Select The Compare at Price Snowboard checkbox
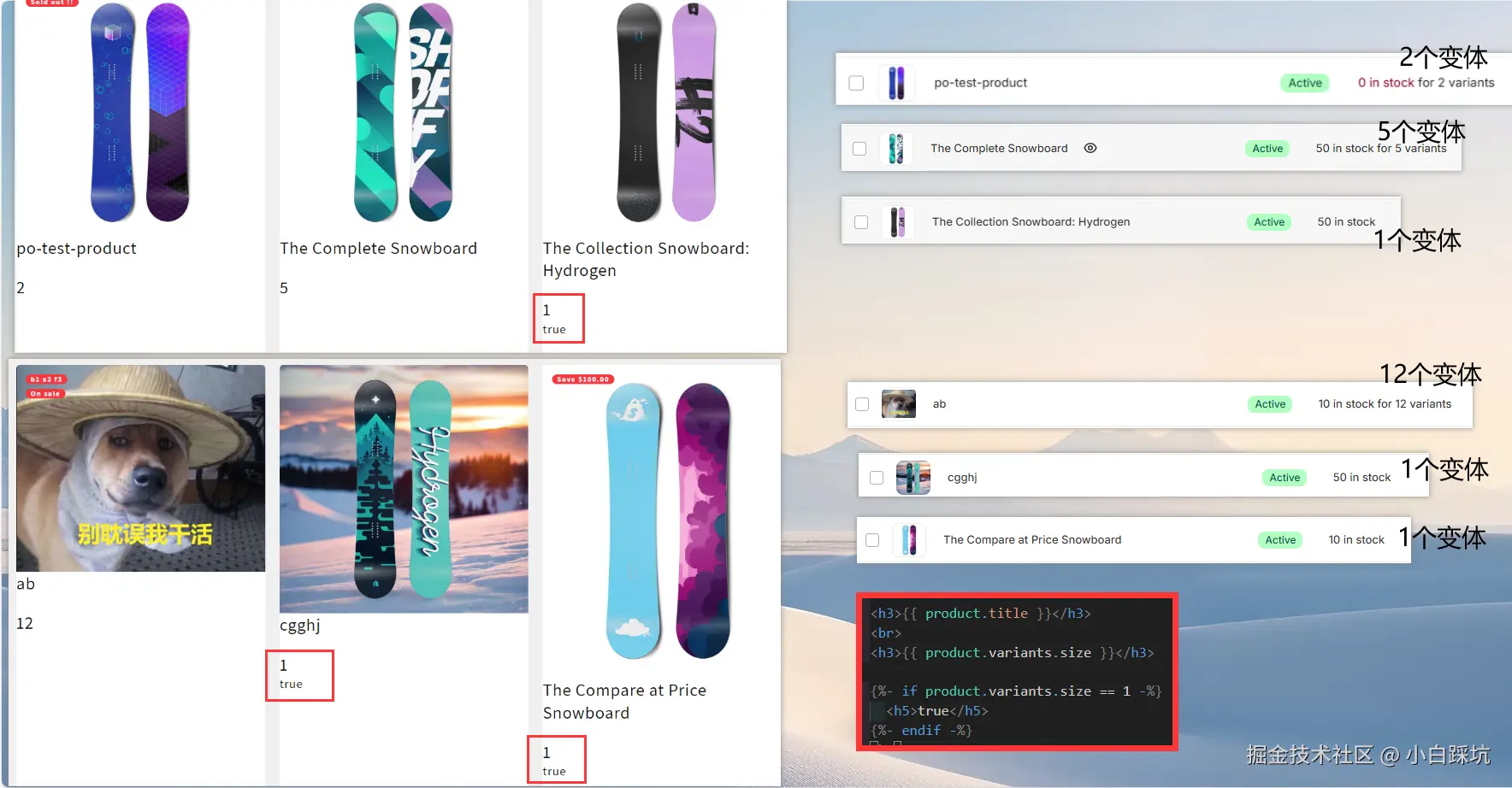The height and width of the screenshot is (788, 1512). coord(872,540)
